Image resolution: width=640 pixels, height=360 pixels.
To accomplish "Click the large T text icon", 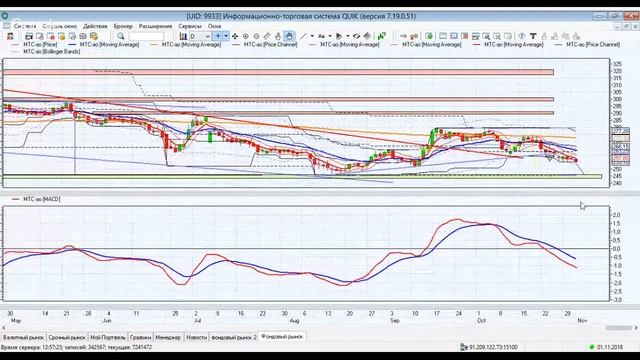I will (533, 36).
